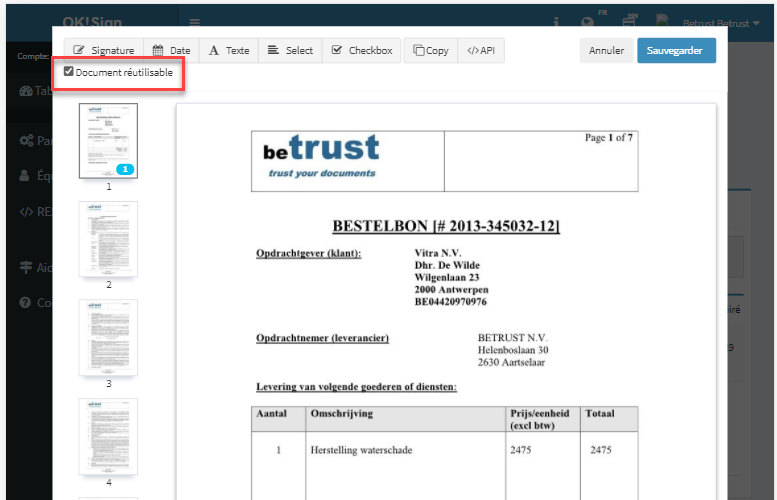The image size is (777, 500).
Task: Add a Checkbox field to the document
Action: coord(362,51)
